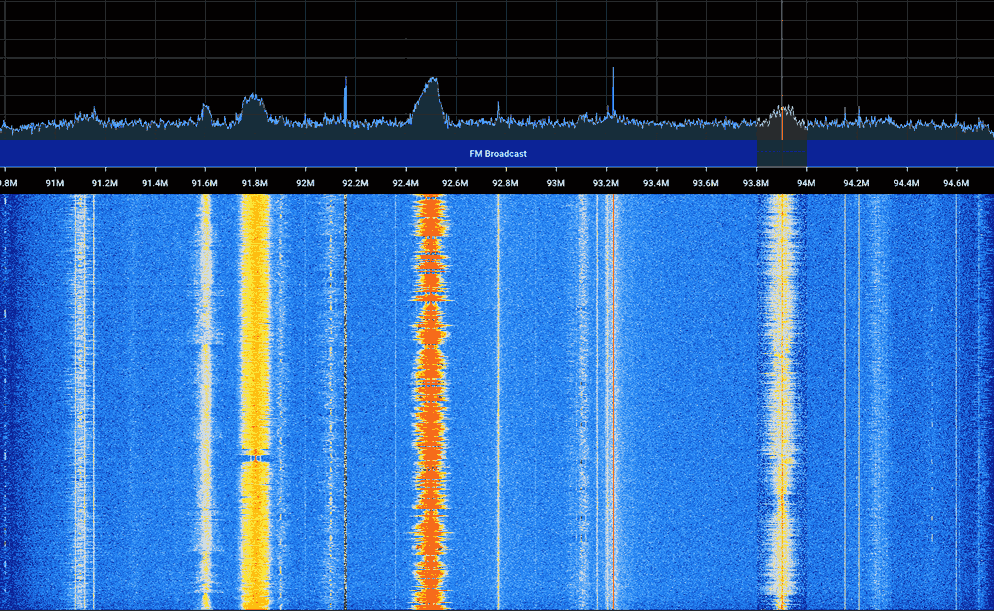Click the narrow spectrum spike near 92.2M

click(345, 100)
